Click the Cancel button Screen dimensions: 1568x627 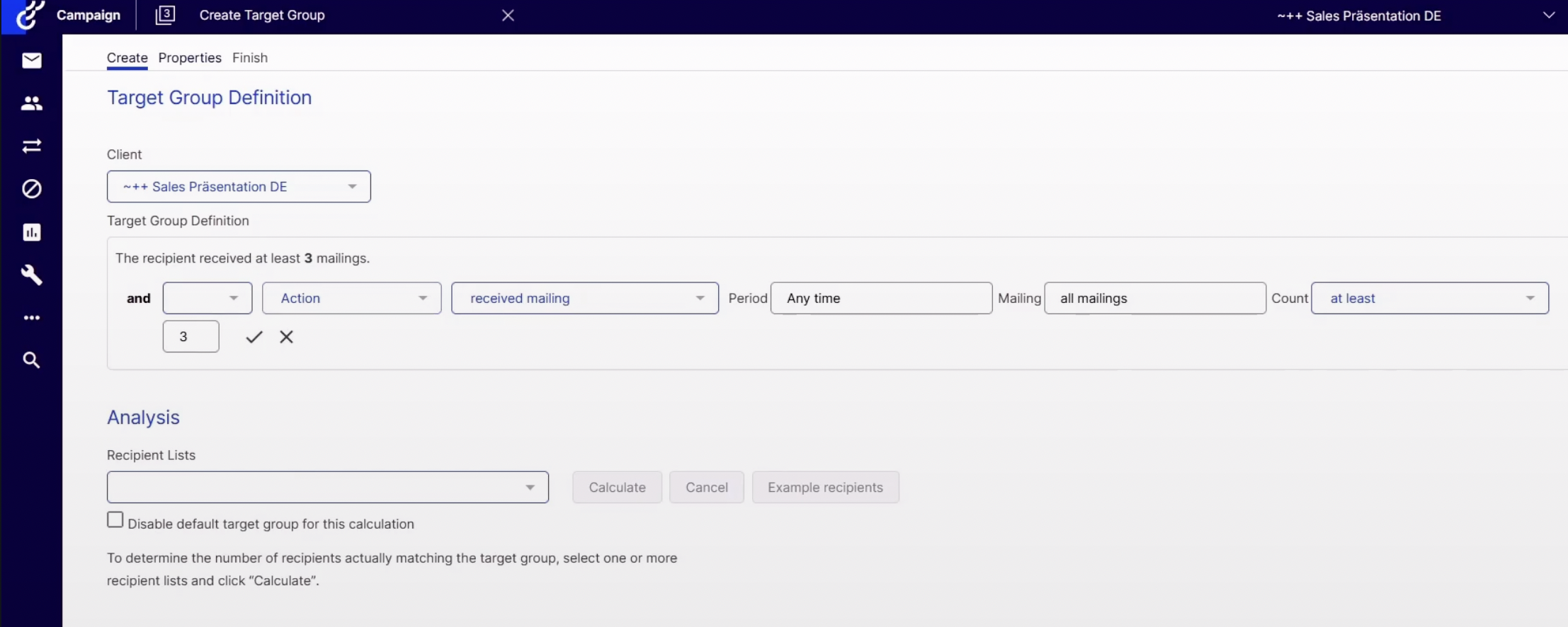707,487
